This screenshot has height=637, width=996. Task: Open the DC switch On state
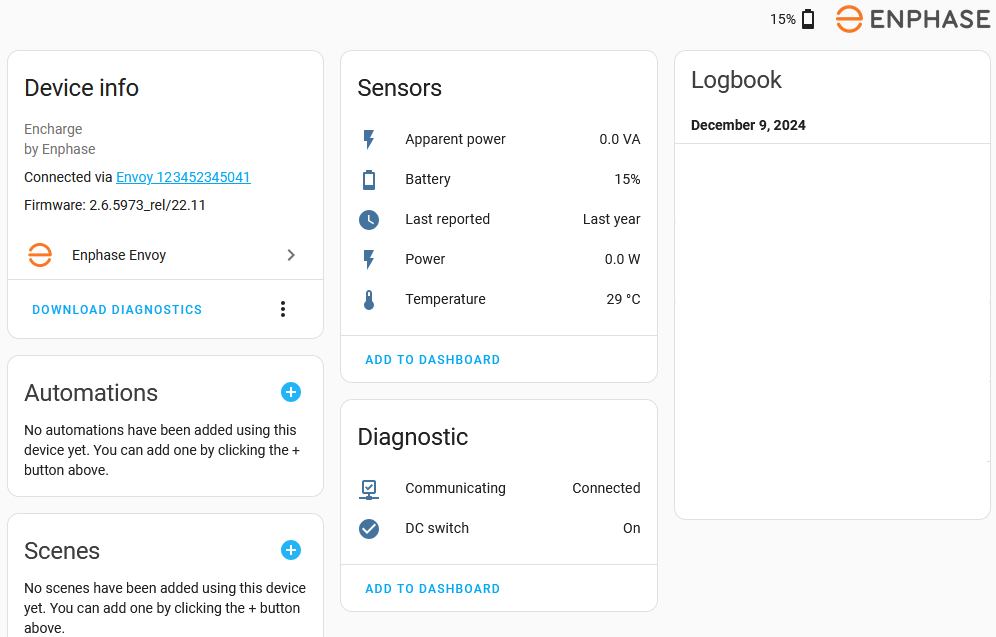pos(631,528)
